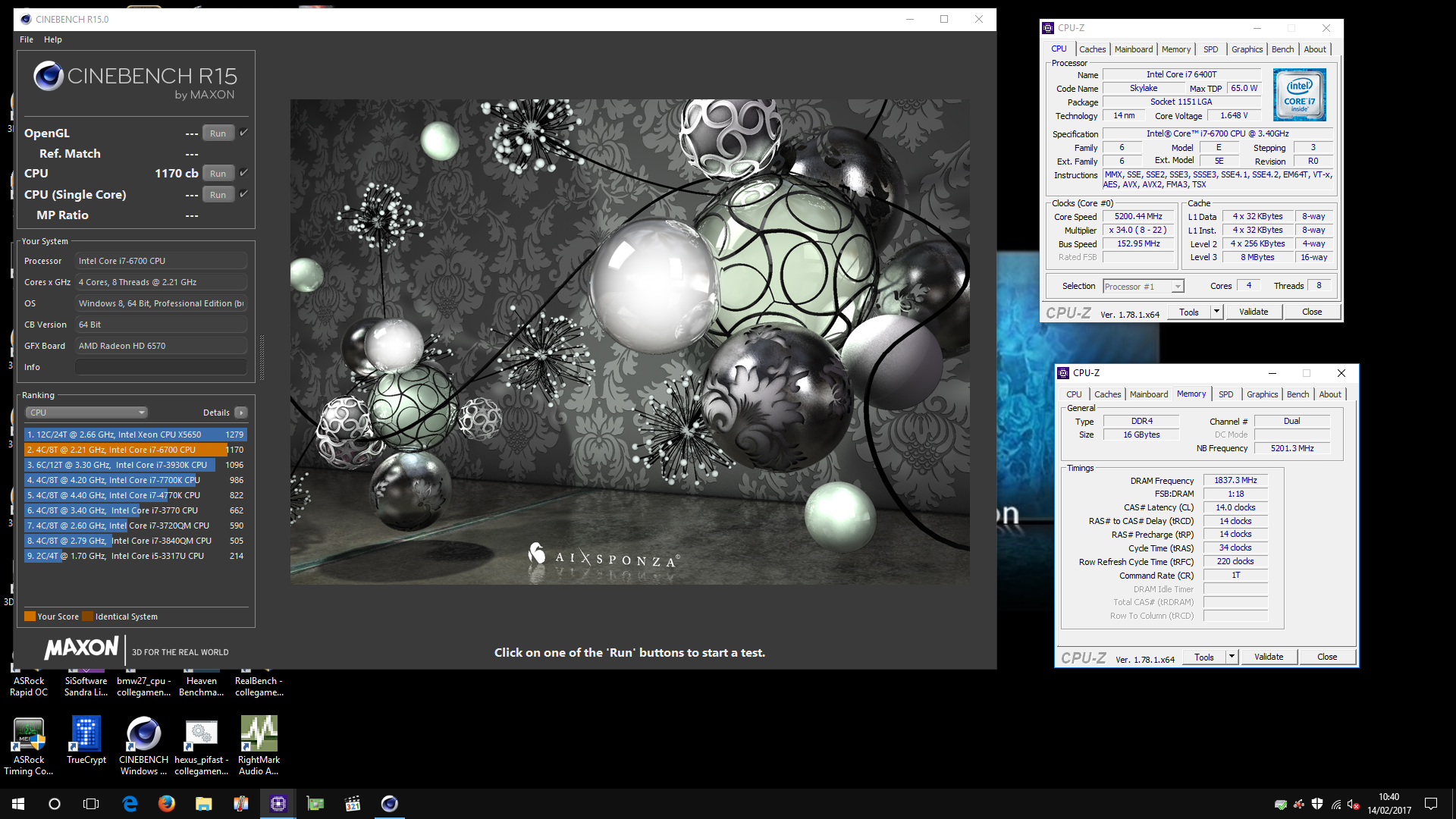Open Media Player Classic 321 taskbar icon

tap(353, 804)
